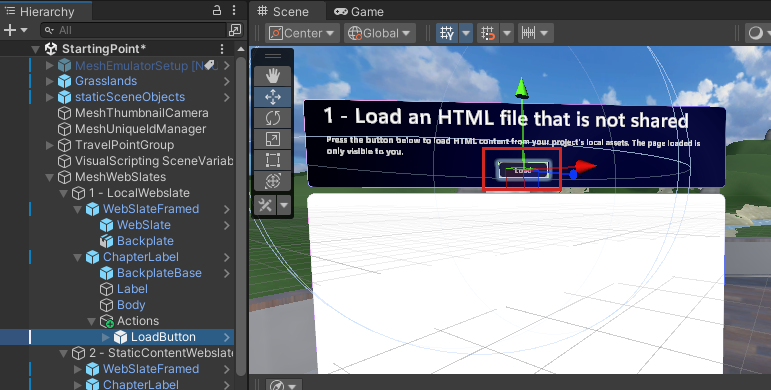This screenshot has height=390, width=771.
Task: Select the Grasslands prefab cube icon
Action: tap(64, 81)
